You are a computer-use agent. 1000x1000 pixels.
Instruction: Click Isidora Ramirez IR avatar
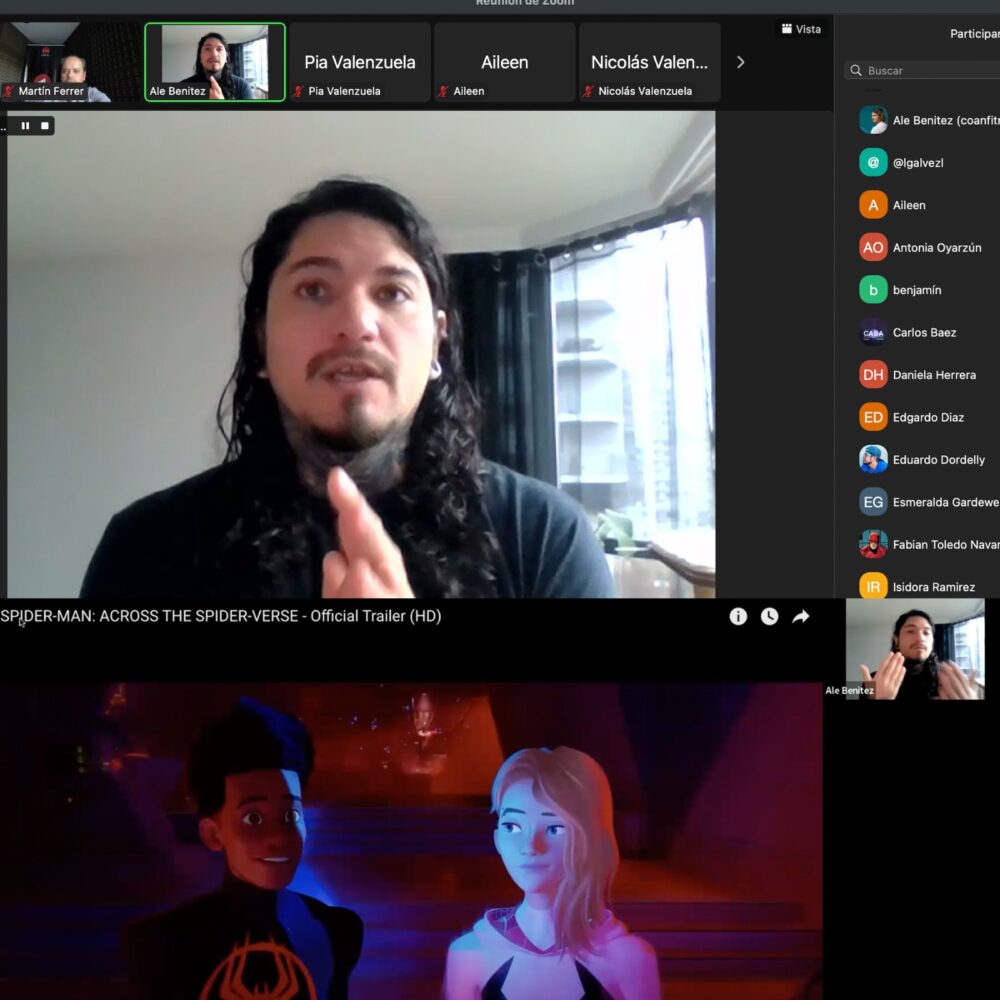[873, 586]
